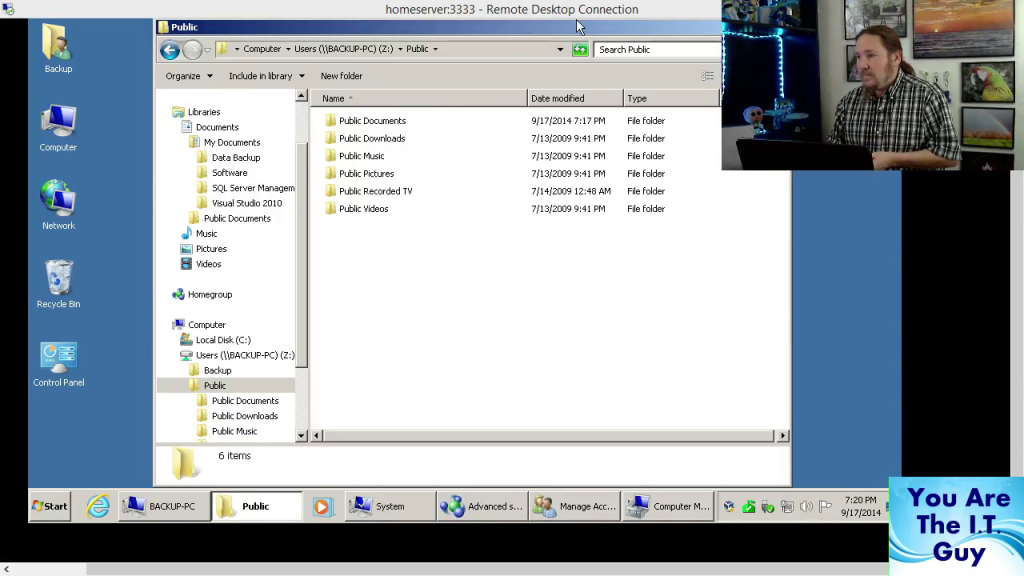
Task: Switch to the System taskbar window
Action: click(390, 506)
